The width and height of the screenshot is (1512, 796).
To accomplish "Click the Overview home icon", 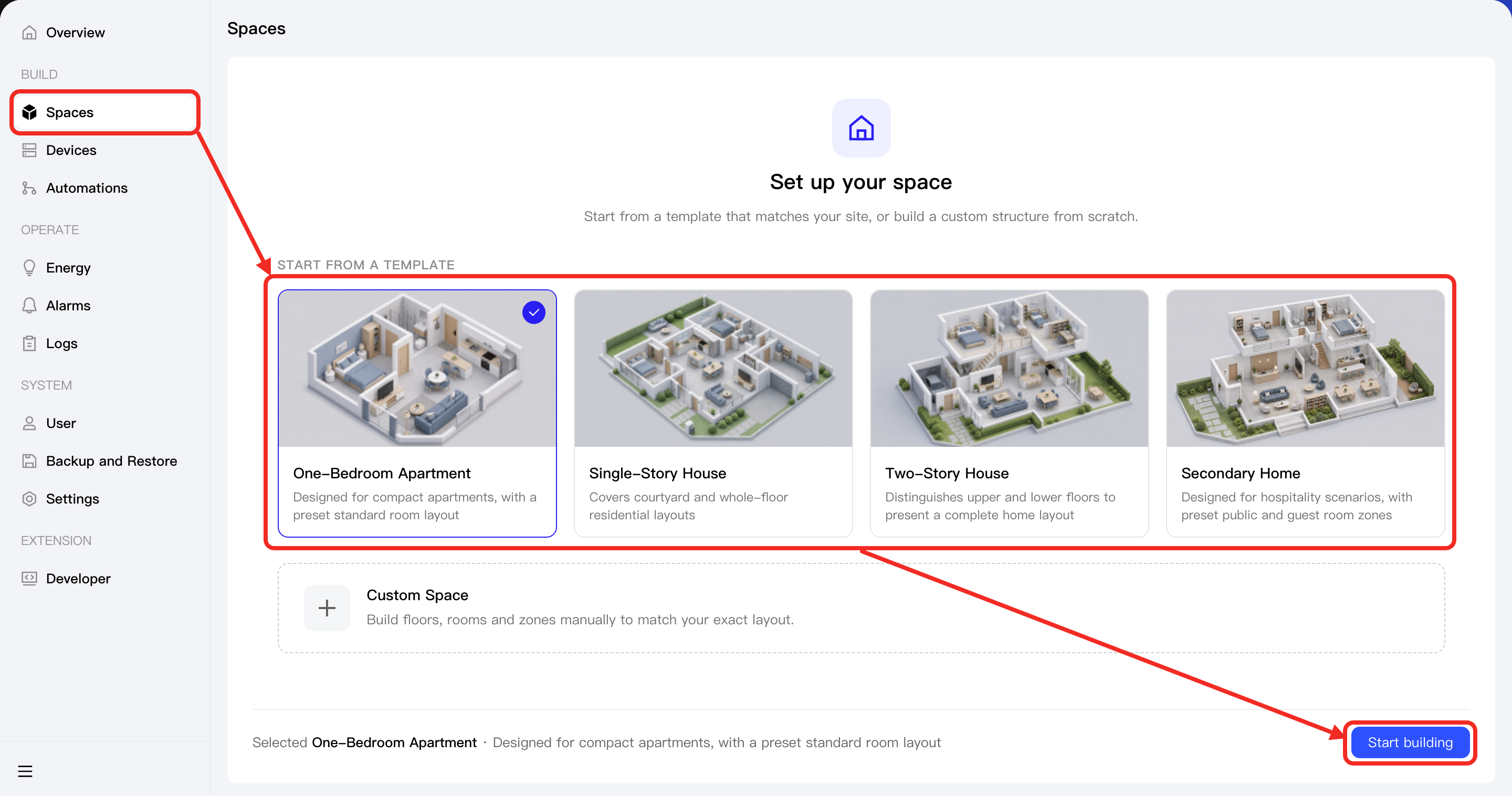I will point(29,32).
